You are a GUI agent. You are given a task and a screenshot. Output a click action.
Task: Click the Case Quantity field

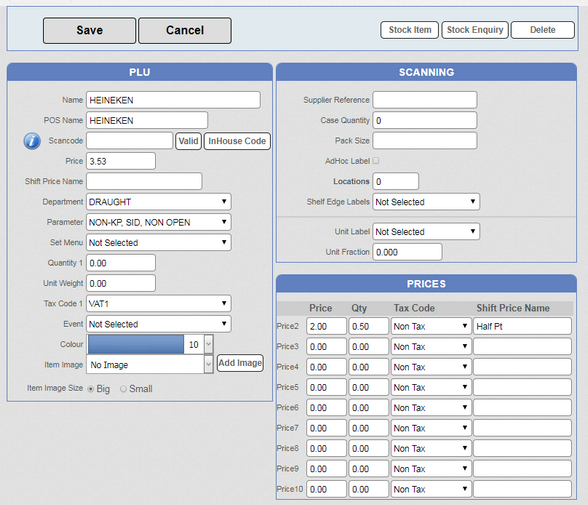coord(425,120)
